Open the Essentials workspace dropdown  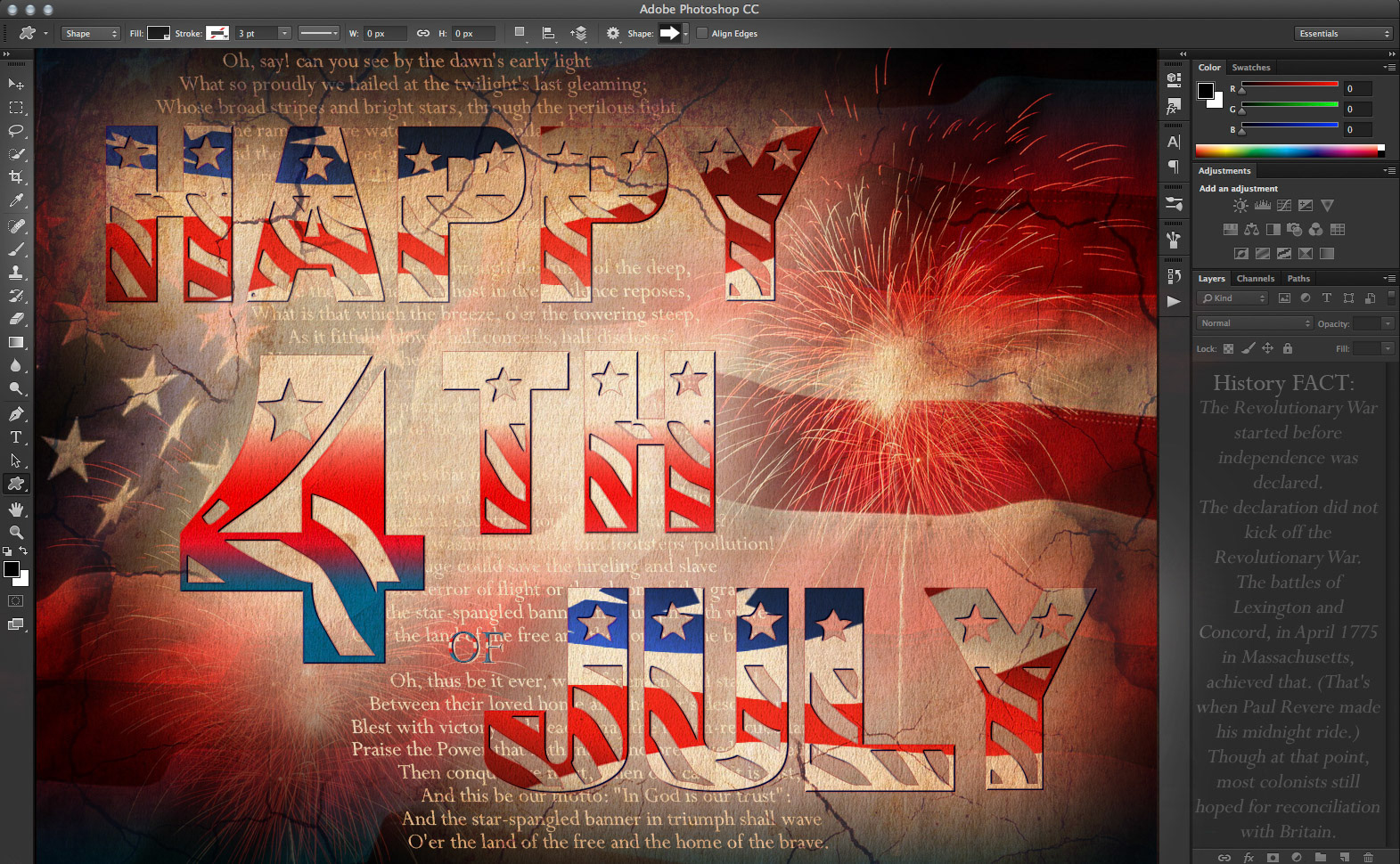click(x=1344, y=34)
